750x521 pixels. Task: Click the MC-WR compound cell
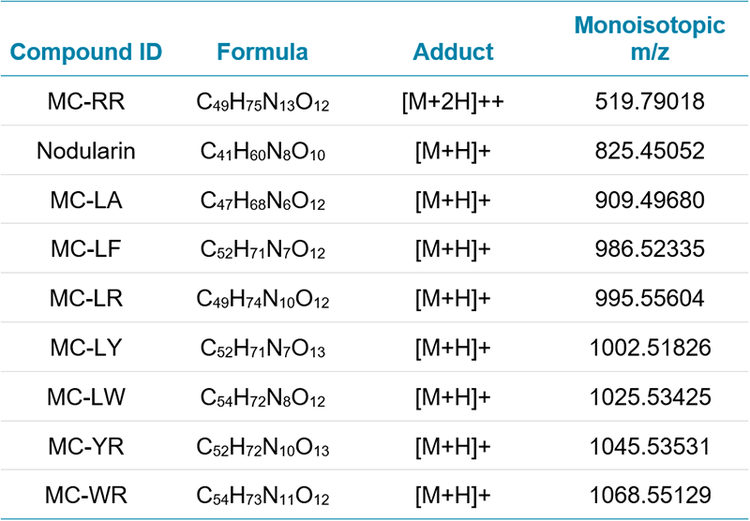coord(86,495)
